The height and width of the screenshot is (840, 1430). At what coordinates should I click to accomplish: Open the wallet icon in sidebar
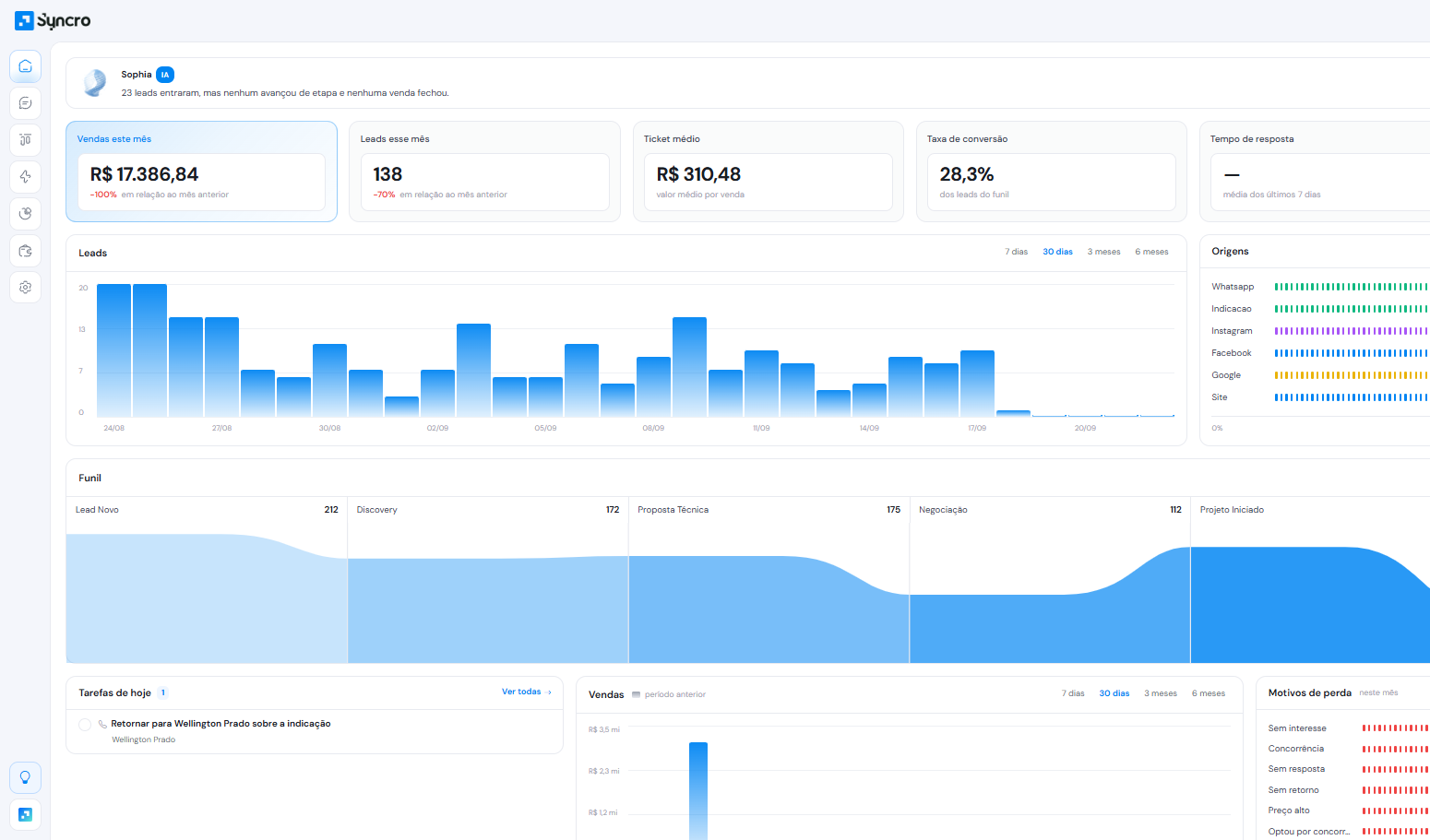click(x=25, y=251)
